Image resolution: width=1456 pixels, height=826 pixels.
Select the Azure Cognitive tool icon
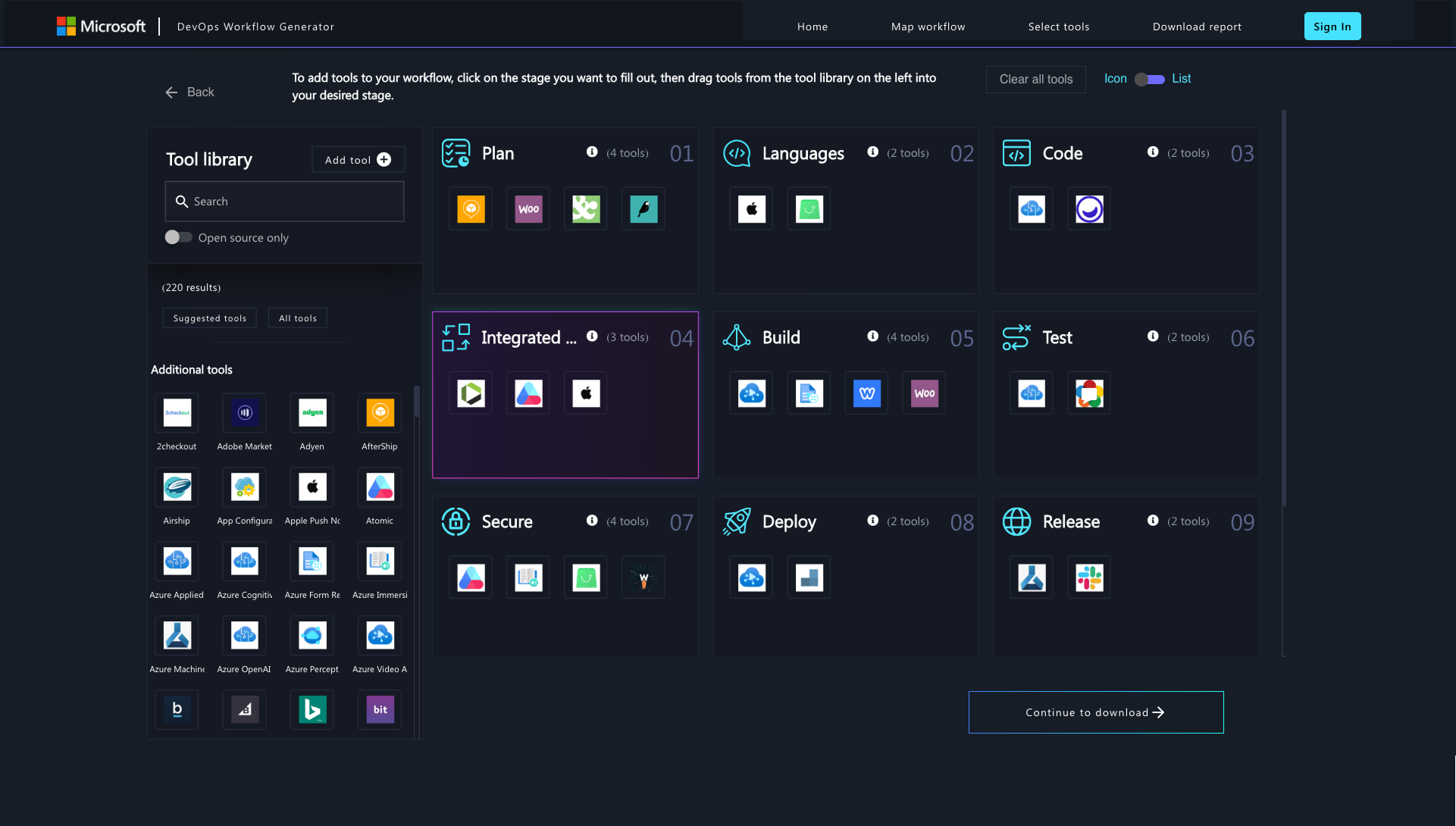pos(244,562)
